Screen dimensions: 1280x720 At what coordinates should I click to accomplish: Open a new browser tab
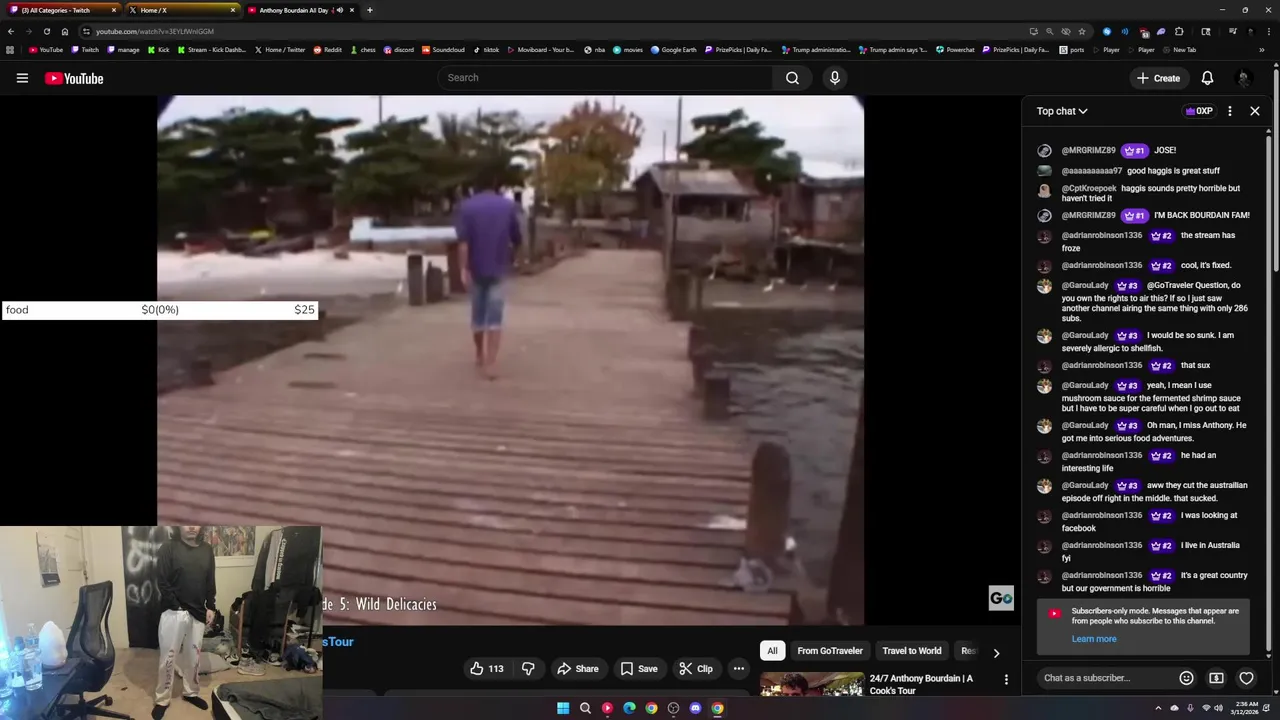pos(370,10)
